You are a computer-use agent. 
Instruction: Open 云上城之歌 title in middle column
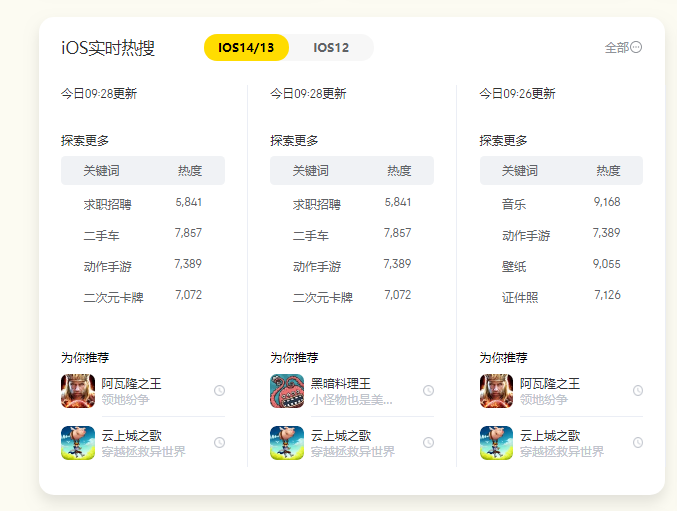[341, 435]
